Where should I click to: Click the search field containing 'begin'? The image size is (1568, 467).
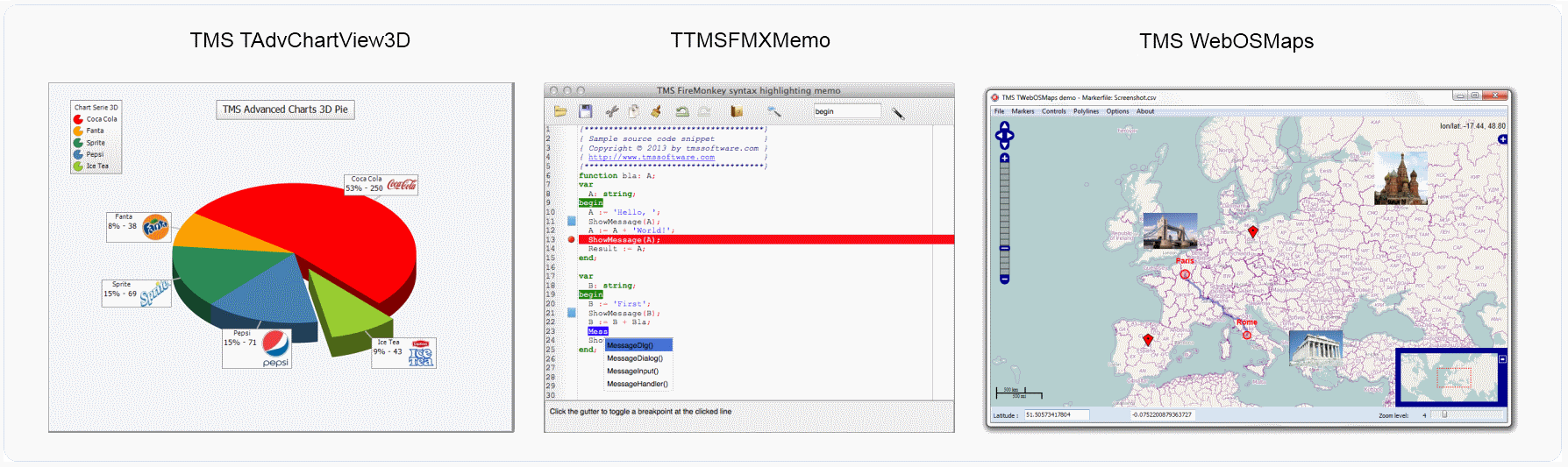pyautogui.click(x=847, y=111)
